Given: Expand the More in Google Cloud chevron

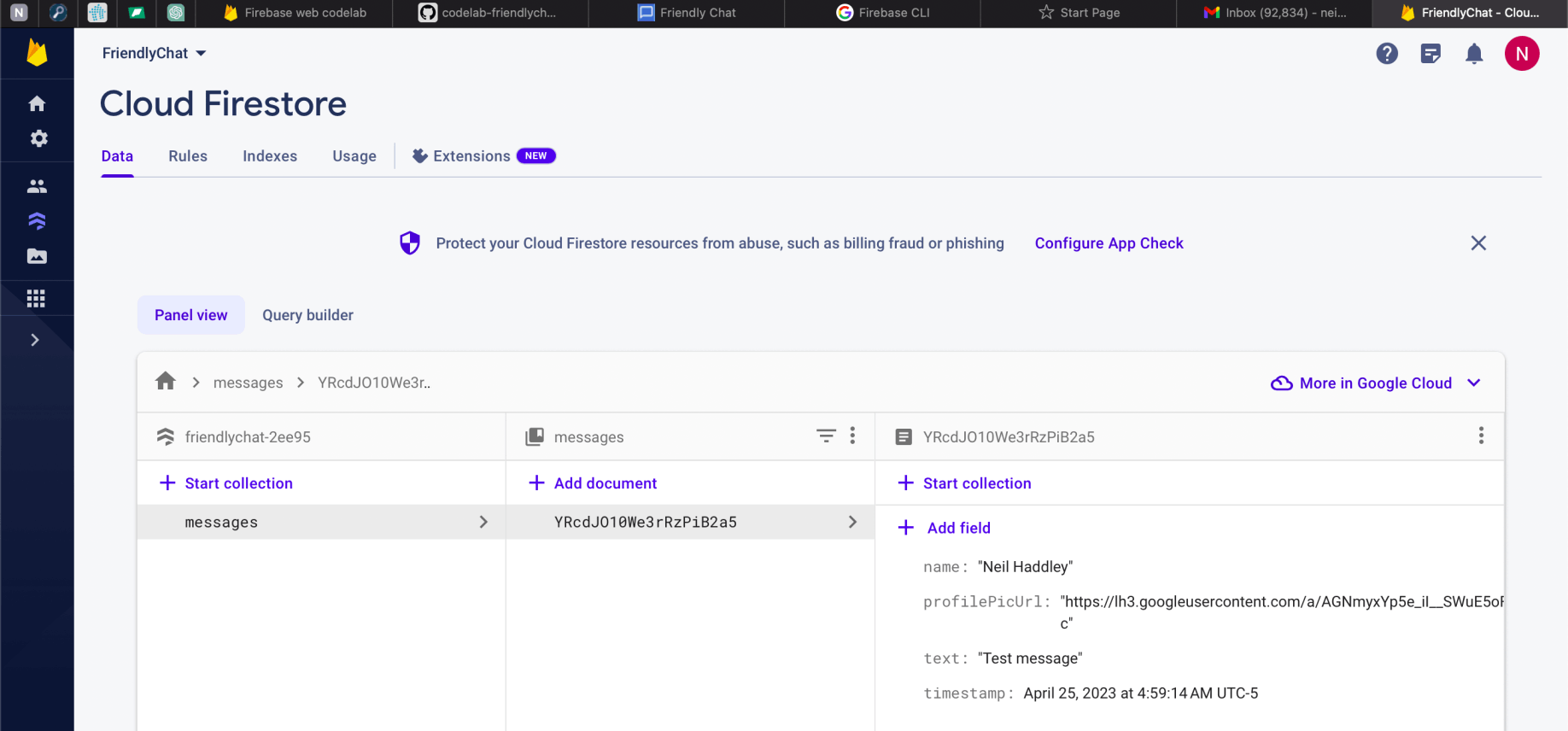Looking at the screenshot, I should click(x=1474, y=383).
